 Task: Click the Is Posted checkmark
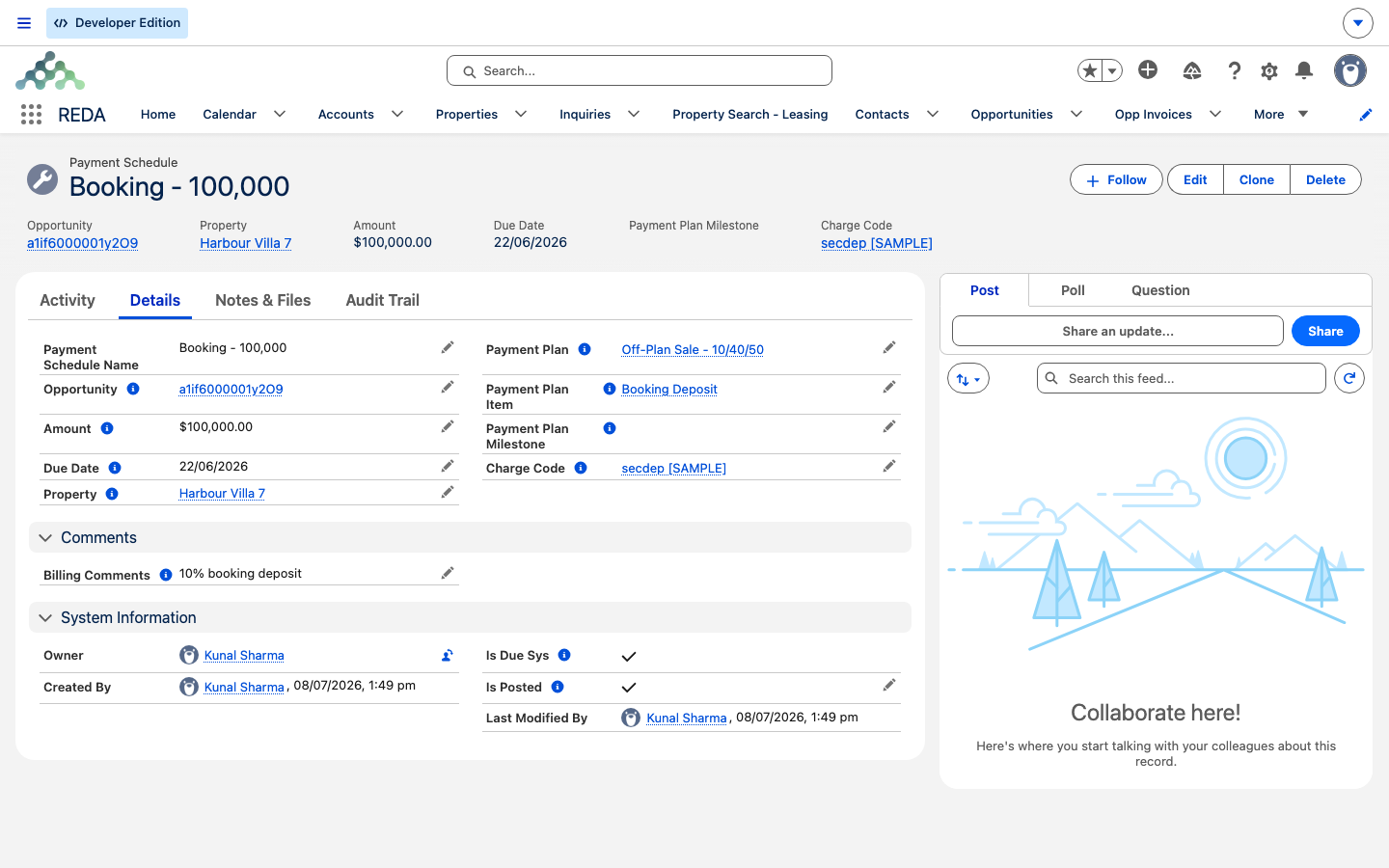pyautogui.click(x=629, y=688)
